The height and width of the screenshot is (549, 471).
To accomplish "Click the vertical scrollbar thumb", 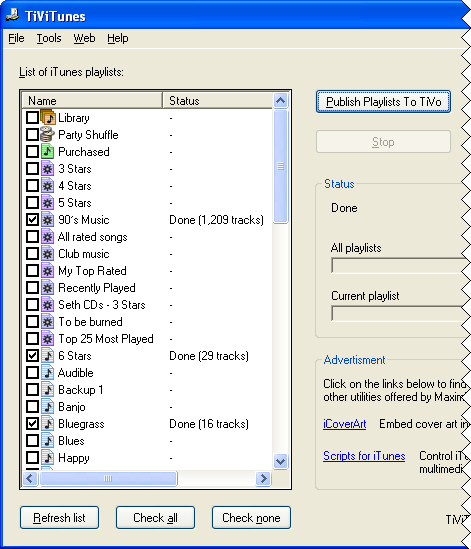I will [280, 166].
